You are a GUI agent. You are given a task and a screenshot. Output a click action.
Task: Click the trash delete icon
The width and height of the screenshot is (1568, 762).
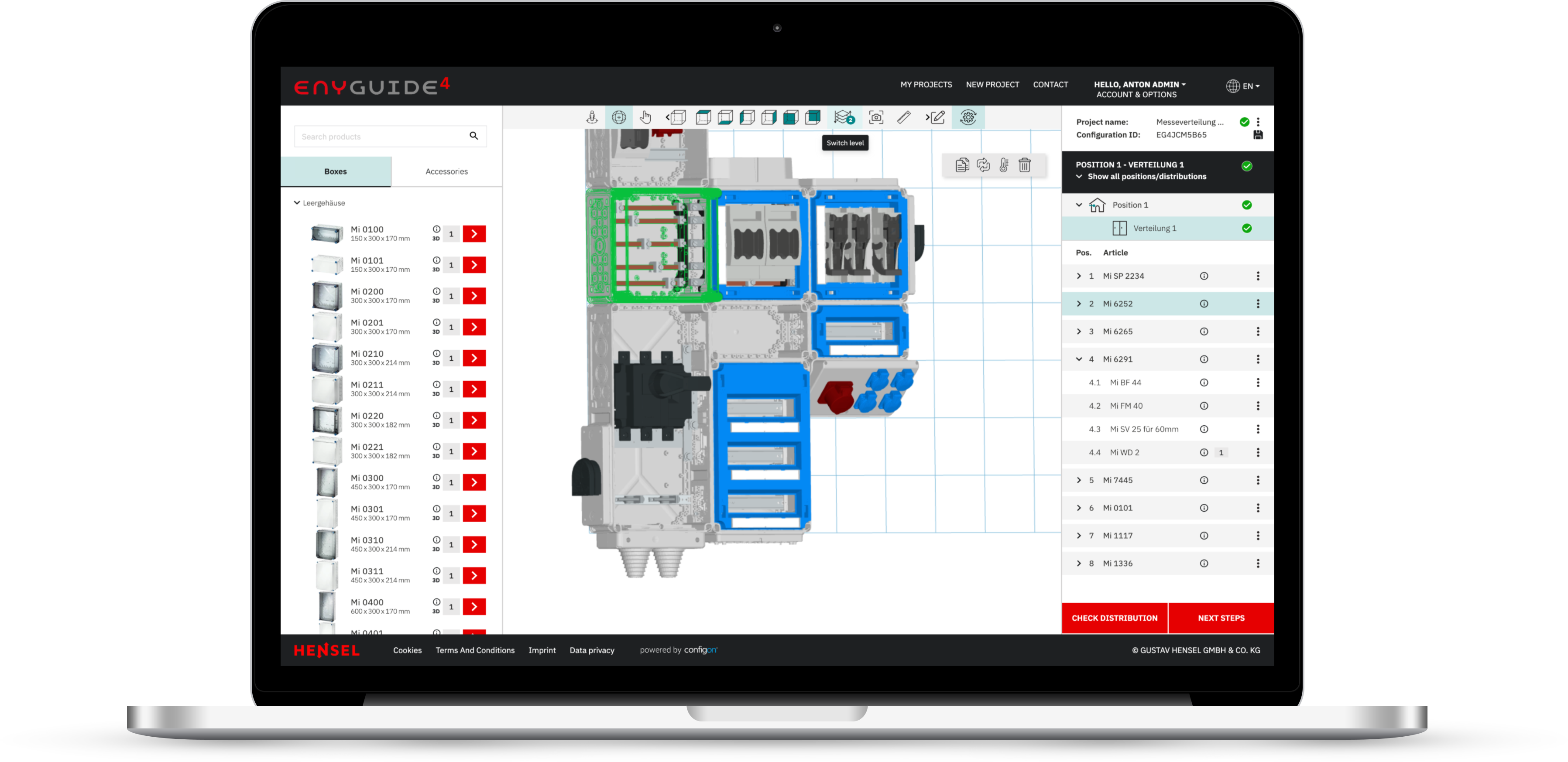click(1024, 165)
